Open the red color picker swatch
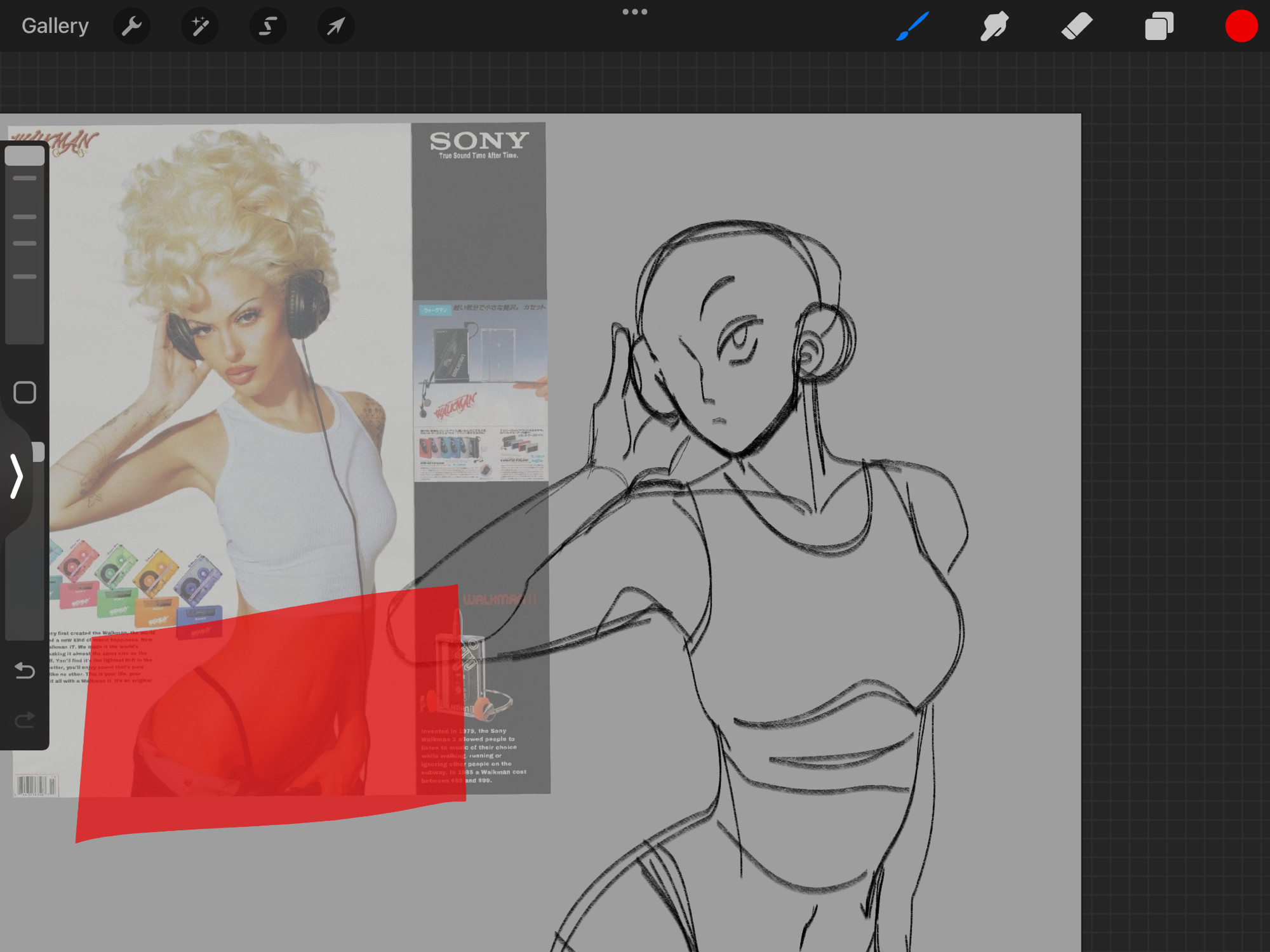 (x=1241, y=26)
